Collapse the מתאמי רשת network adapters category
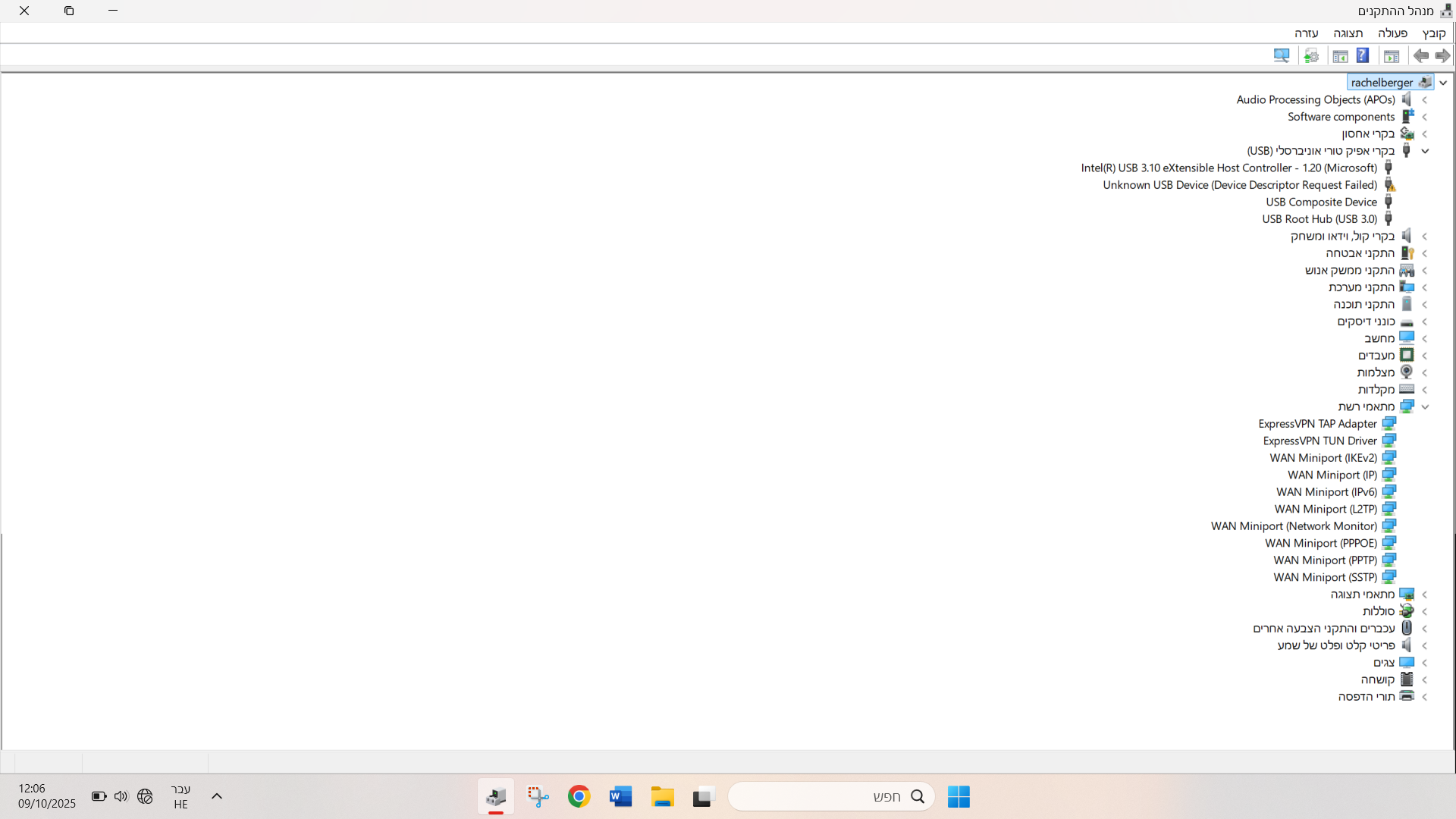Viewport: 1456px width, 819px height. (1425, 407)
